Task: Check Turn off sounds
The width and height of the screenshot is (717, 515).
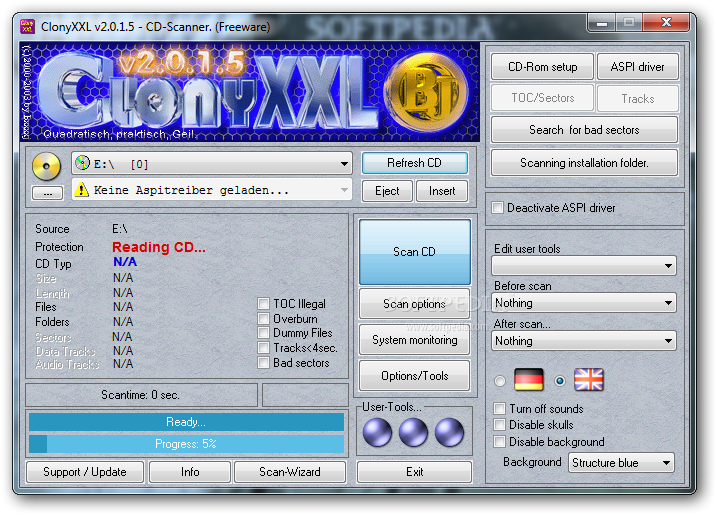Action: [x=500, y=408]
